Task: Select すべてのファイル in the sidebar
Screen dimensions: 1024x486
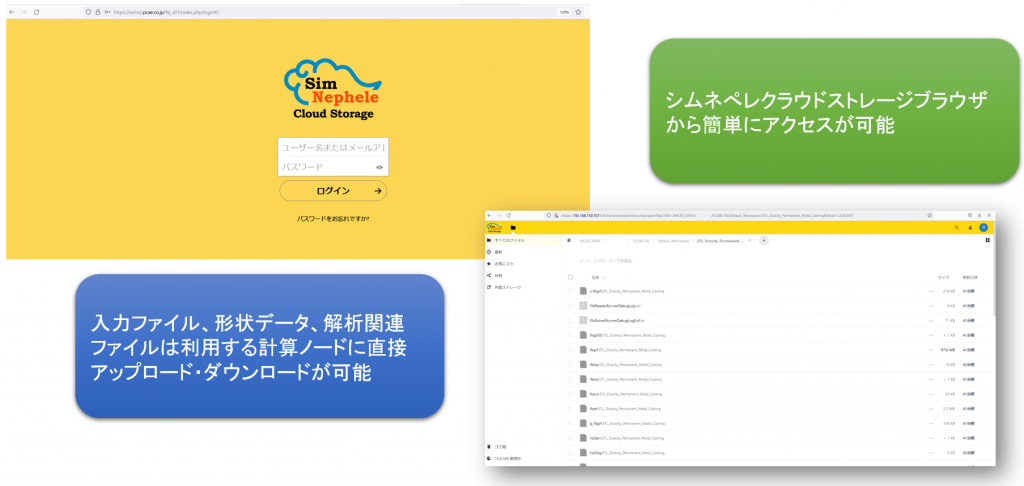Action: pos(524,240)
